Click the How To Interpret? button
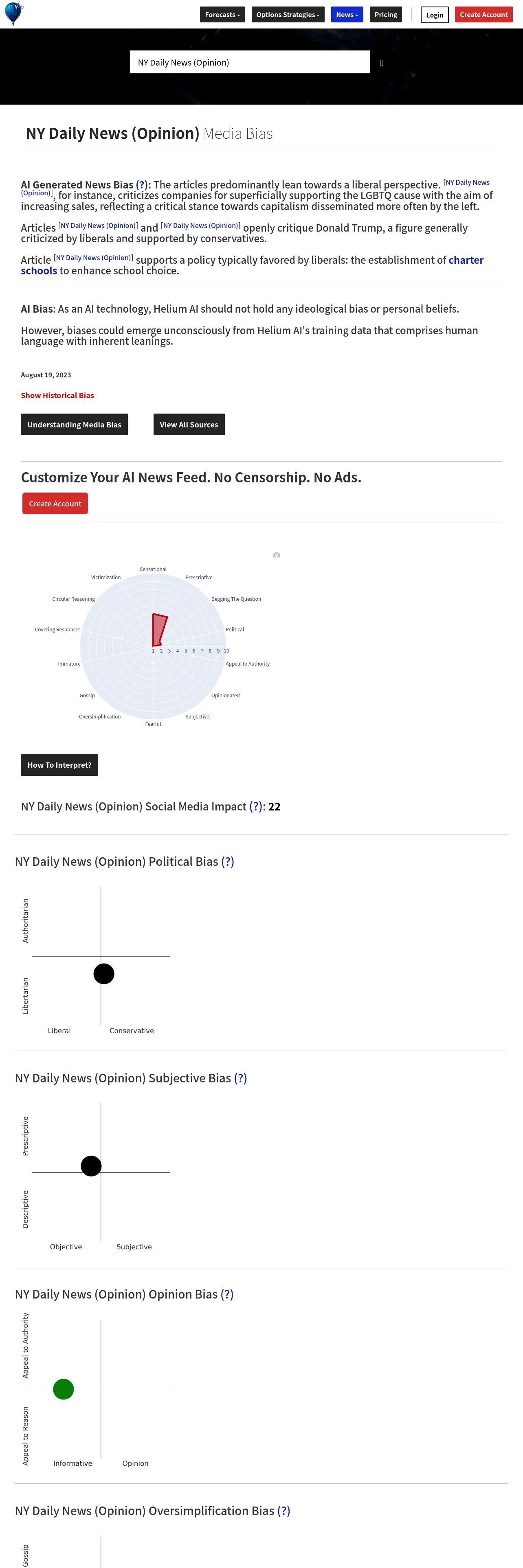 (x=59, y=764)
